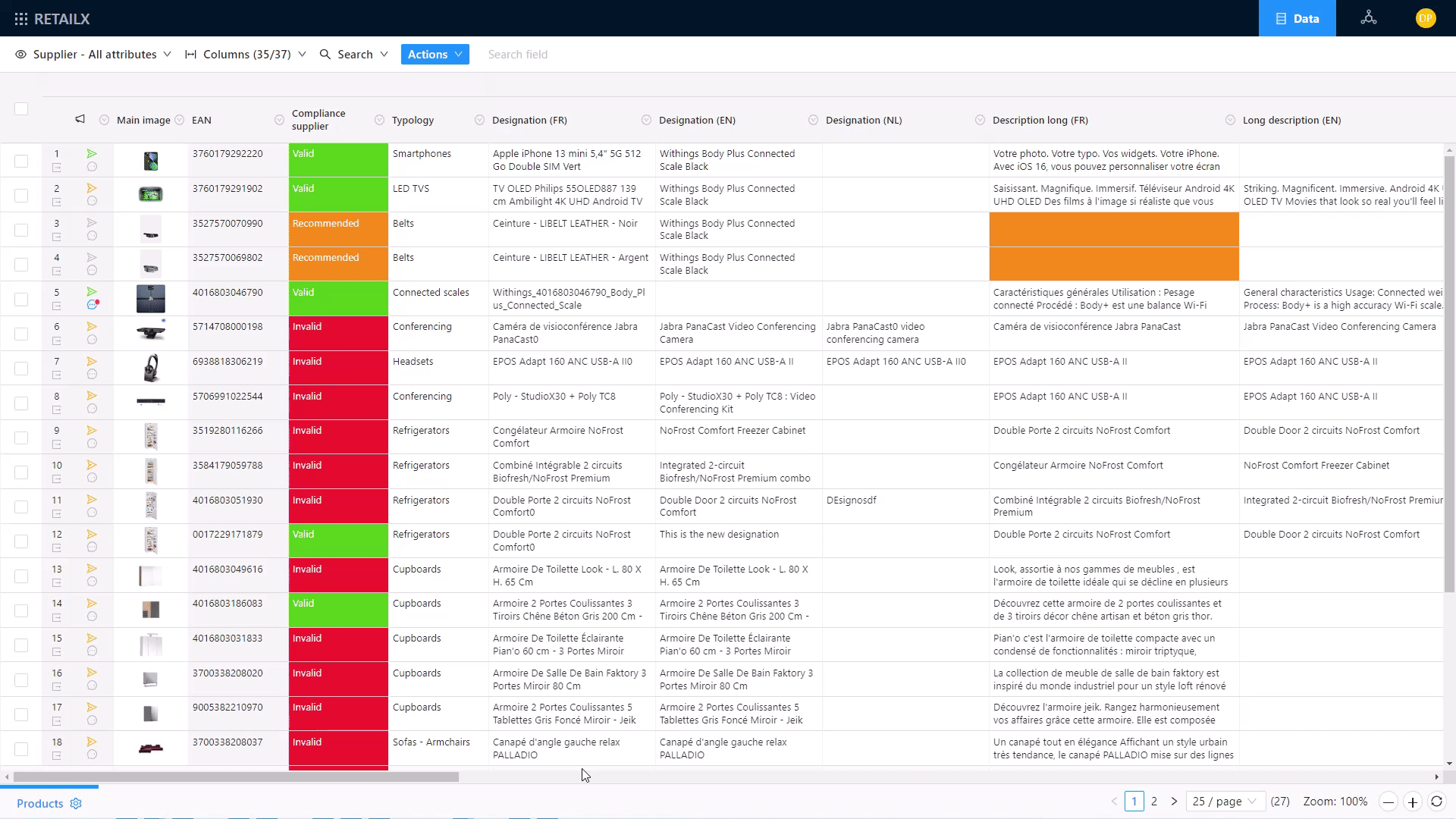Switch to the Data tab
The width and height of the screenshot is (1456, 819).
[x=1297, y=18]
